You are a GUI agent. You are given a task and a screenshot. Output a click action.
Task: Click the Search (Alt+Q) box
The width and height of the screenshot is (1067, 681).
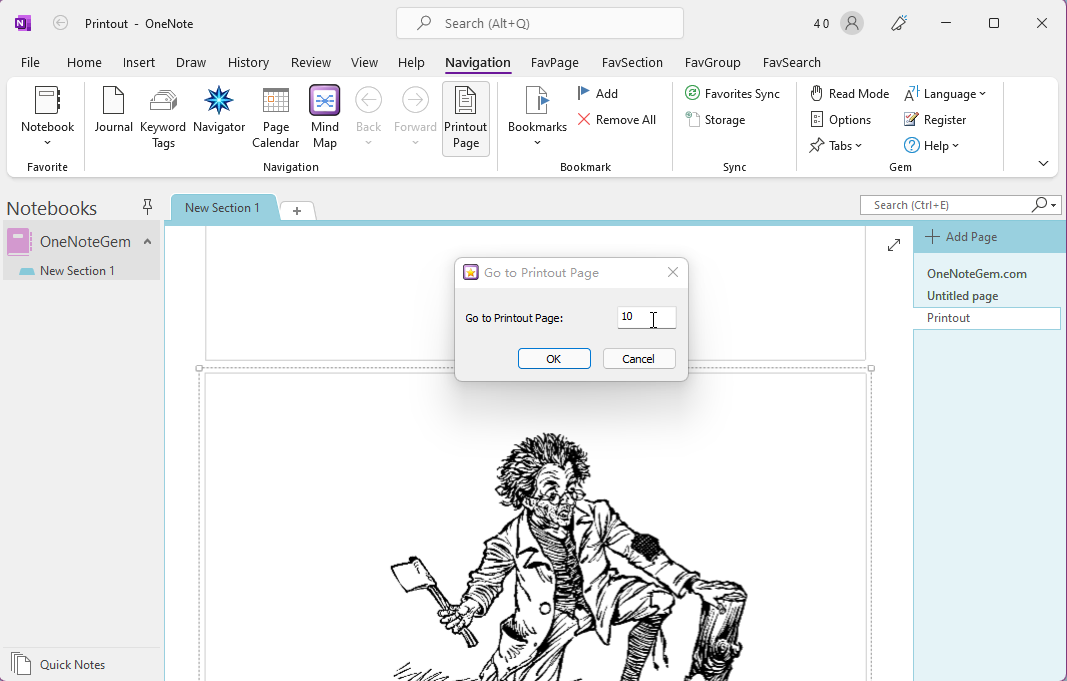click(x=540, y=23)
